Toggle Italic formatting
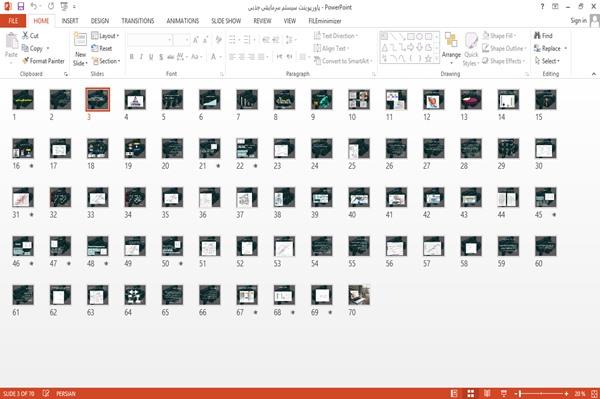The height and width of the screenshot is (399, 600). tap(141, 57)
